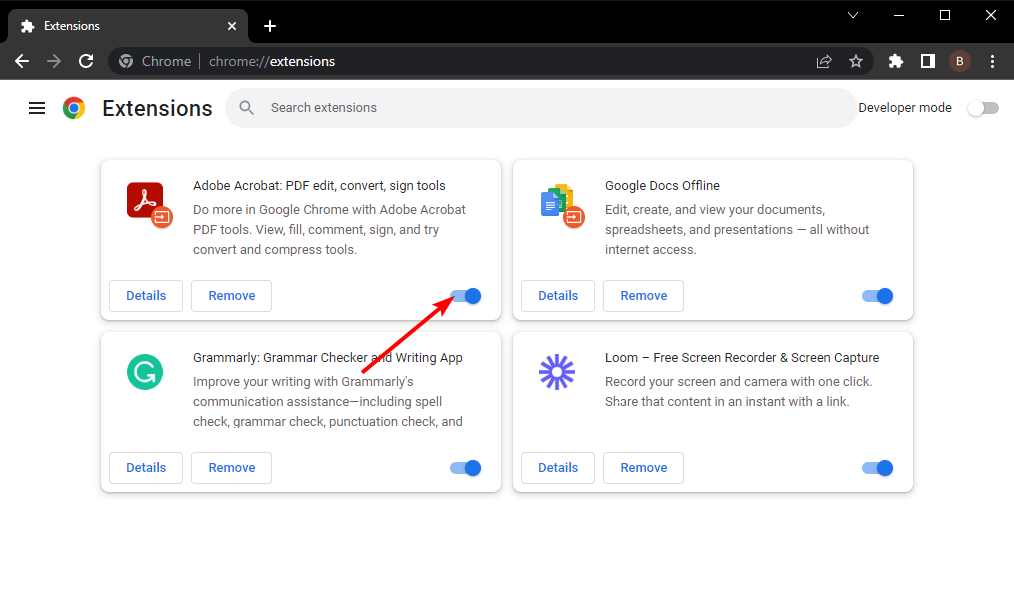Click description 'Record your screen and camera with one click.'
This screenshot has width=1014, height=593.
(739, 382)
